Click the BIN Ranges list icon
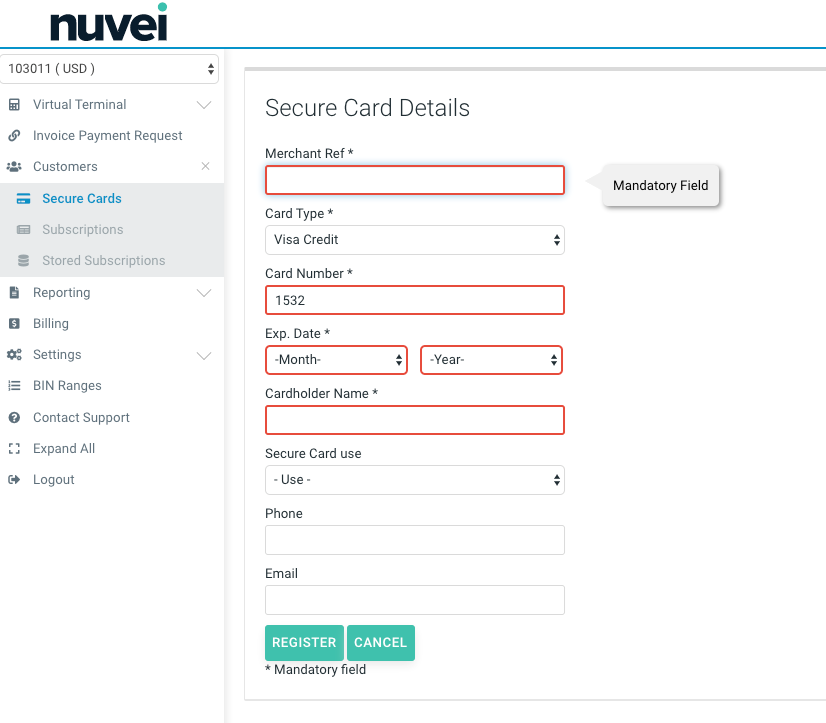This screenshot has height=723, width=826. tap(14, 386)
